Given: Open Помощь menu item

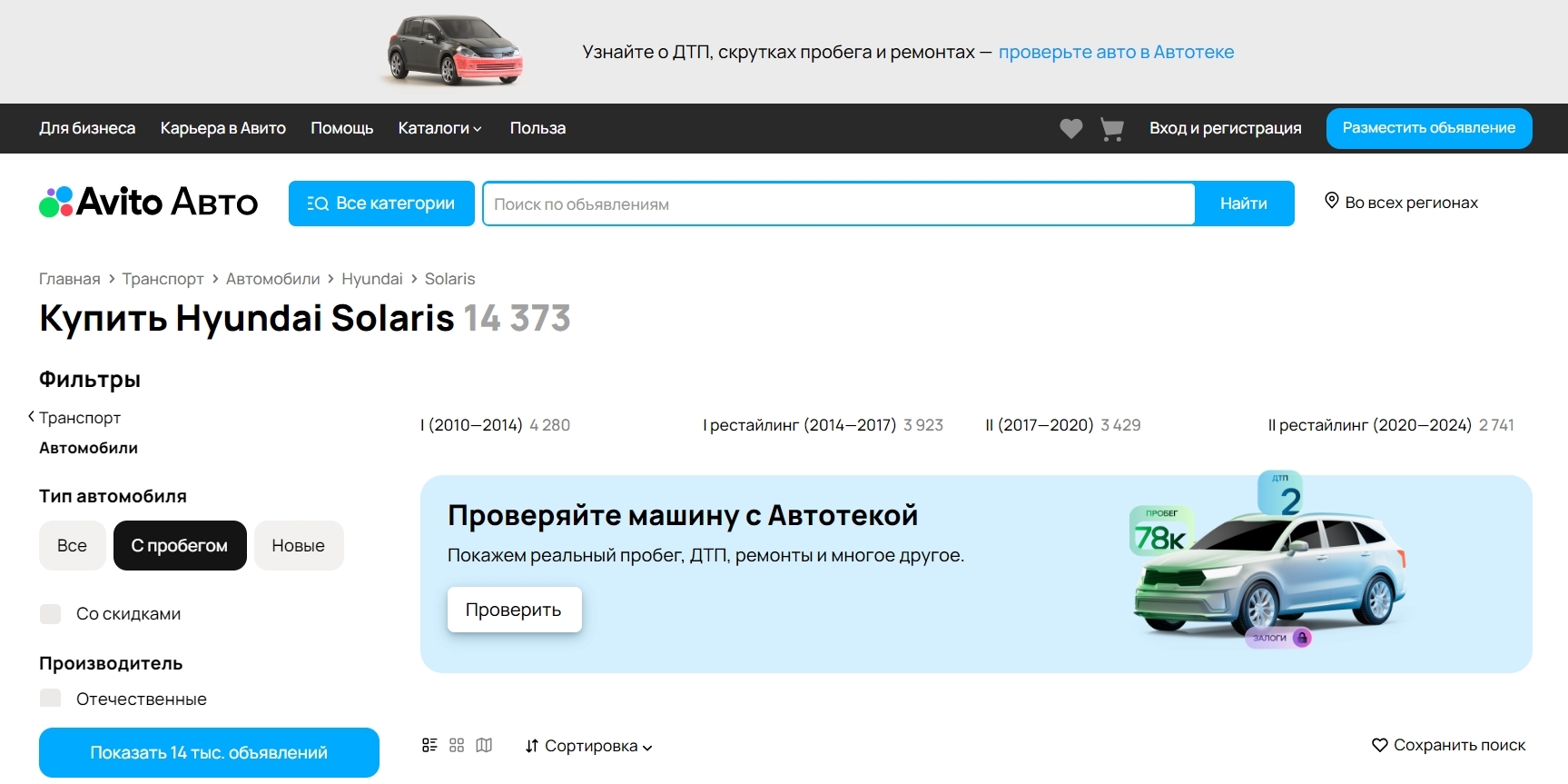Looking at the screenshot, I should (x=342, y=128).
